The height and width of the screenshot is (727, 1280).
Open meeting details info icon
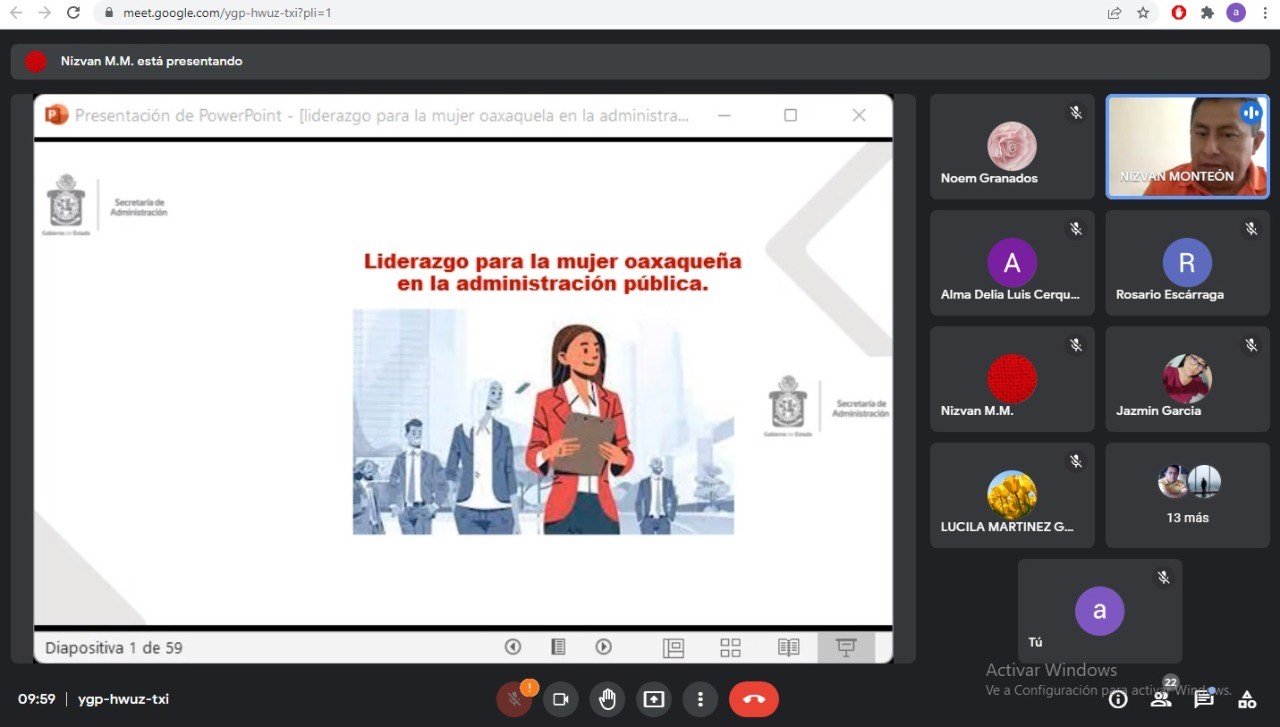point(1118,699)
